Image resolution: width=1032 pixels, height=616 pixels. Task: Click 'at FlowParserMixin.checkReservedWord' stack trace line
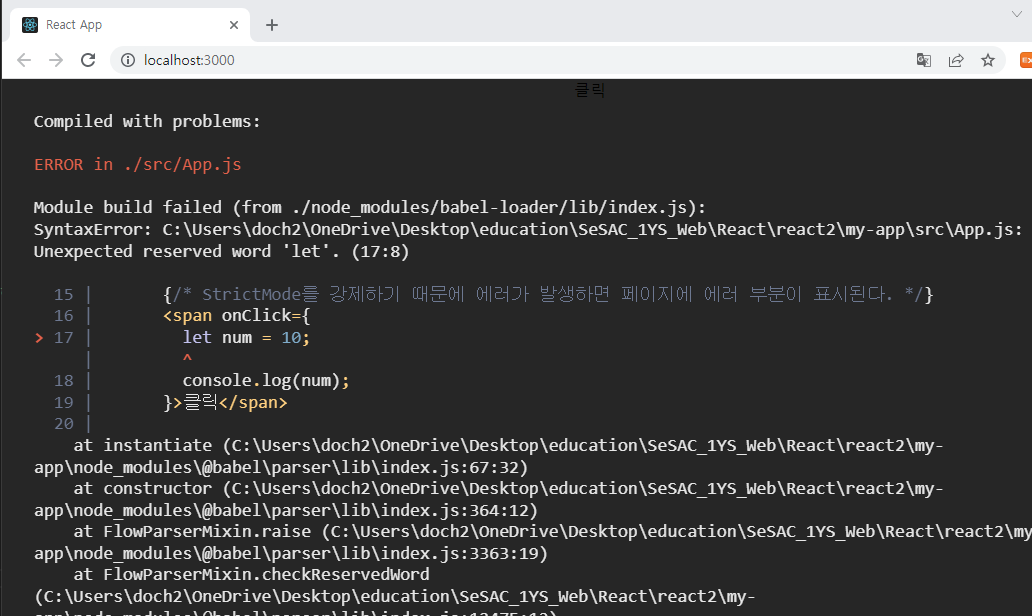251,575
